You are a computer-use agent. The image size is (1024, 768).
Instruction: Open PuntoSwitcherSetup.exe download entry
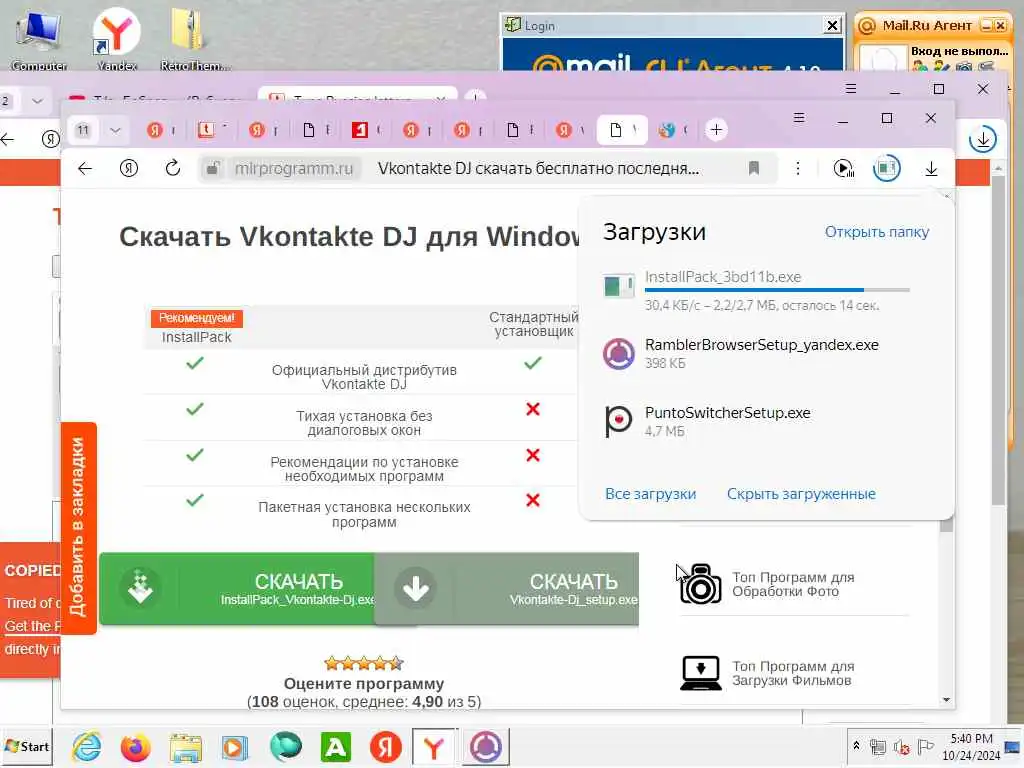(x=766, y=421)
